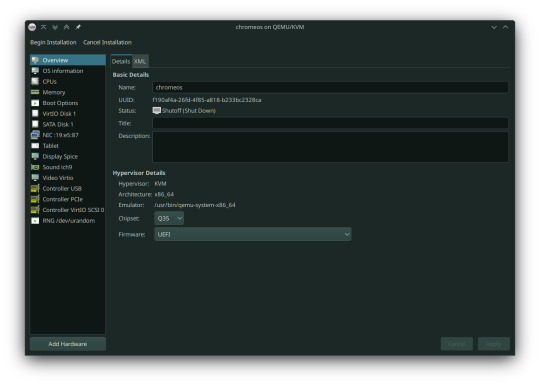Viewport: 540px width, 385px height.
Task: Select the Video Virtio icon
Action: (x=35, y=178)
